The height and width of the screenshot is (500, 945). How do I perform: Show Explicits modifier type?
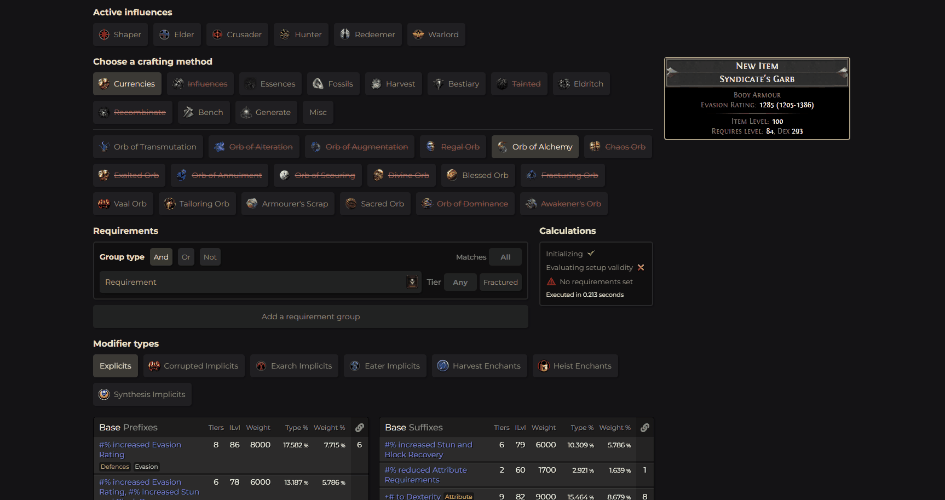point(115,366)
